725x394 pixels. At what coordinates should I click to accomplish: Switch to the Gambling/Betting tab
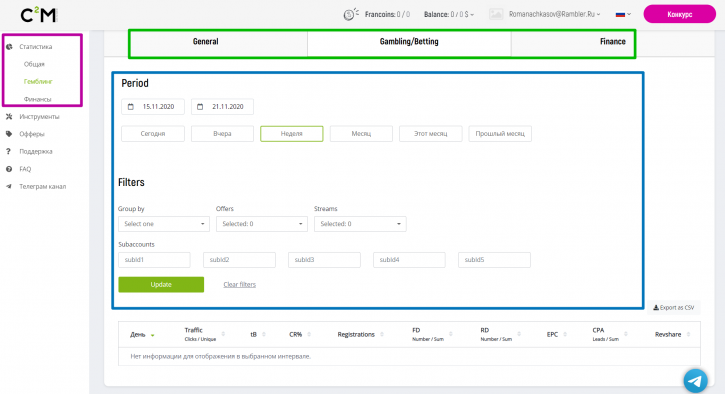(x=409, y=42)
